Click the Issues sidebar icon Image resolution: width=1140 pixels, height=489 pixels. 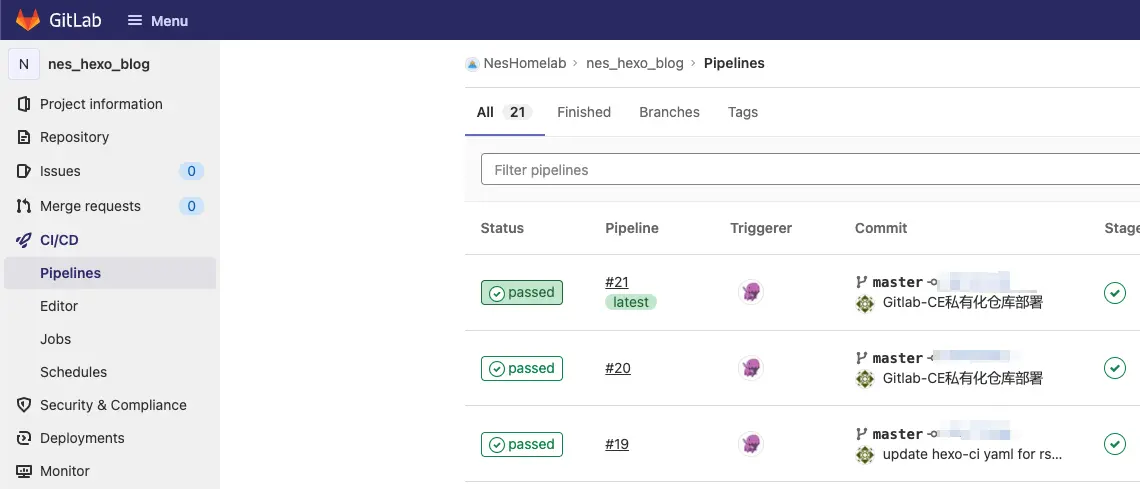pos(24,171)
